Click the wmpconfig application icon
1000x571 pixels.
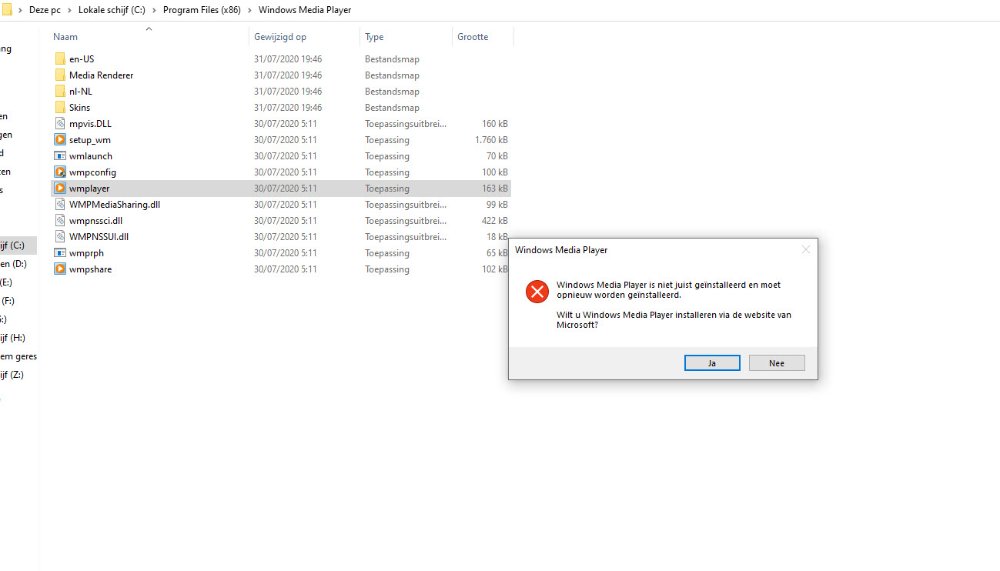point(60,172)
